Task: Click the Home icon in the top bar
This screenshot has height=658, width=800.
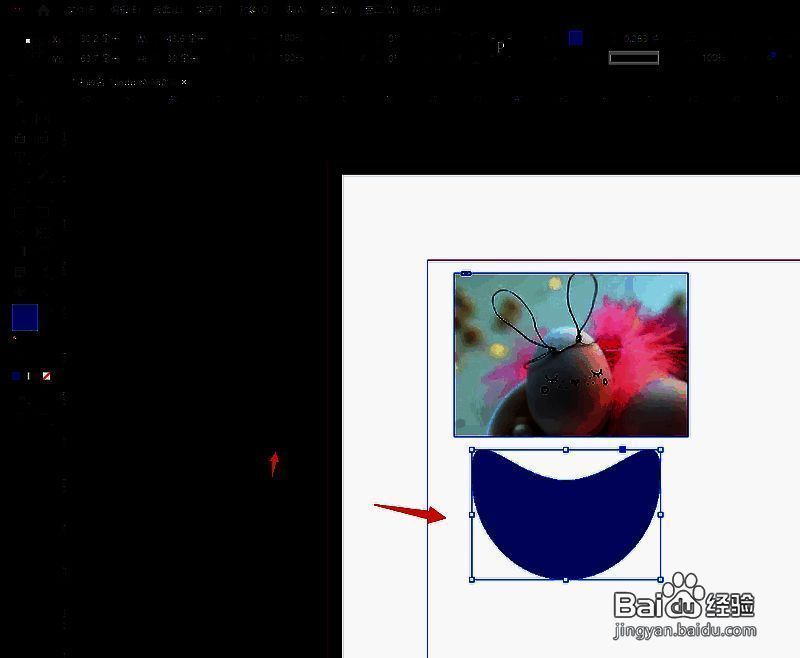Action: point(43,10)
